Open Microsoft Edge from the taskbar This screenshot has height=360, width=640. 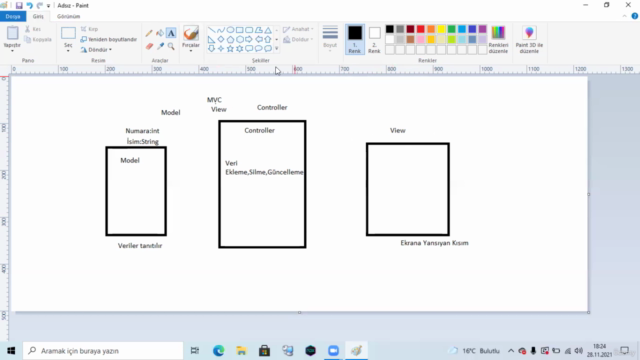pyautogui.click(x=218, y=351)
